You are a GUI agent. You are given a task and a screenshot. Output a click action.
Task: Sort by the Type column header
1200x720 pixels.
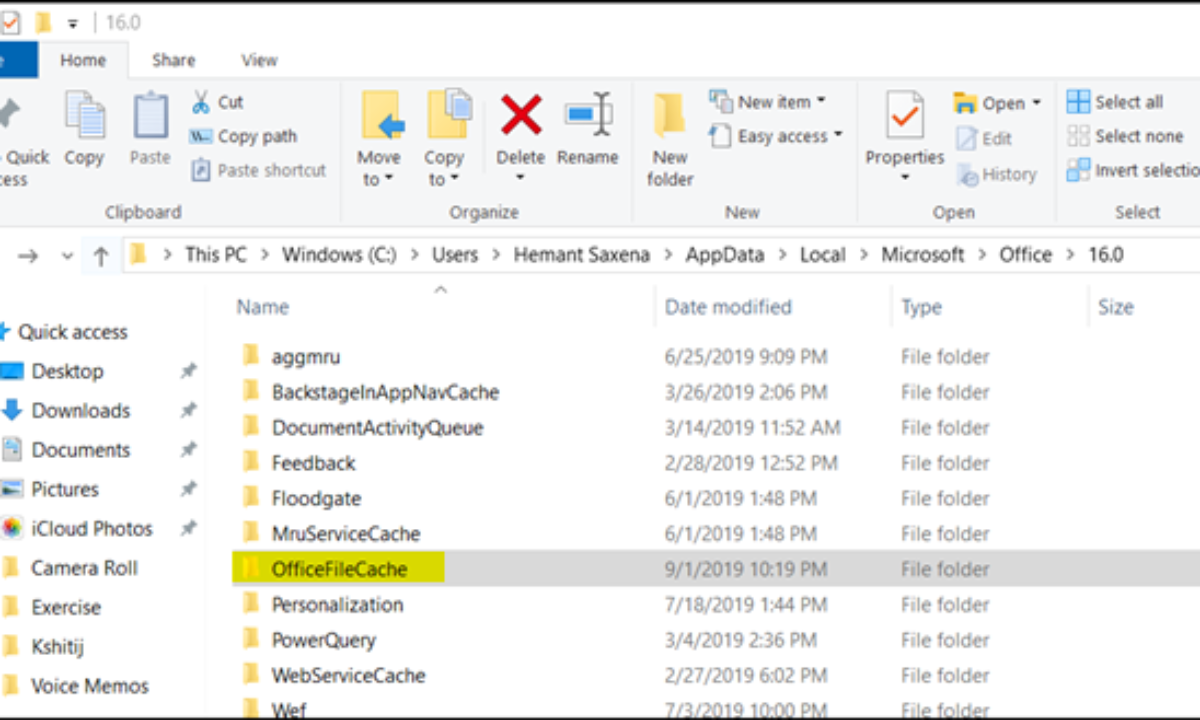(921, 307)
